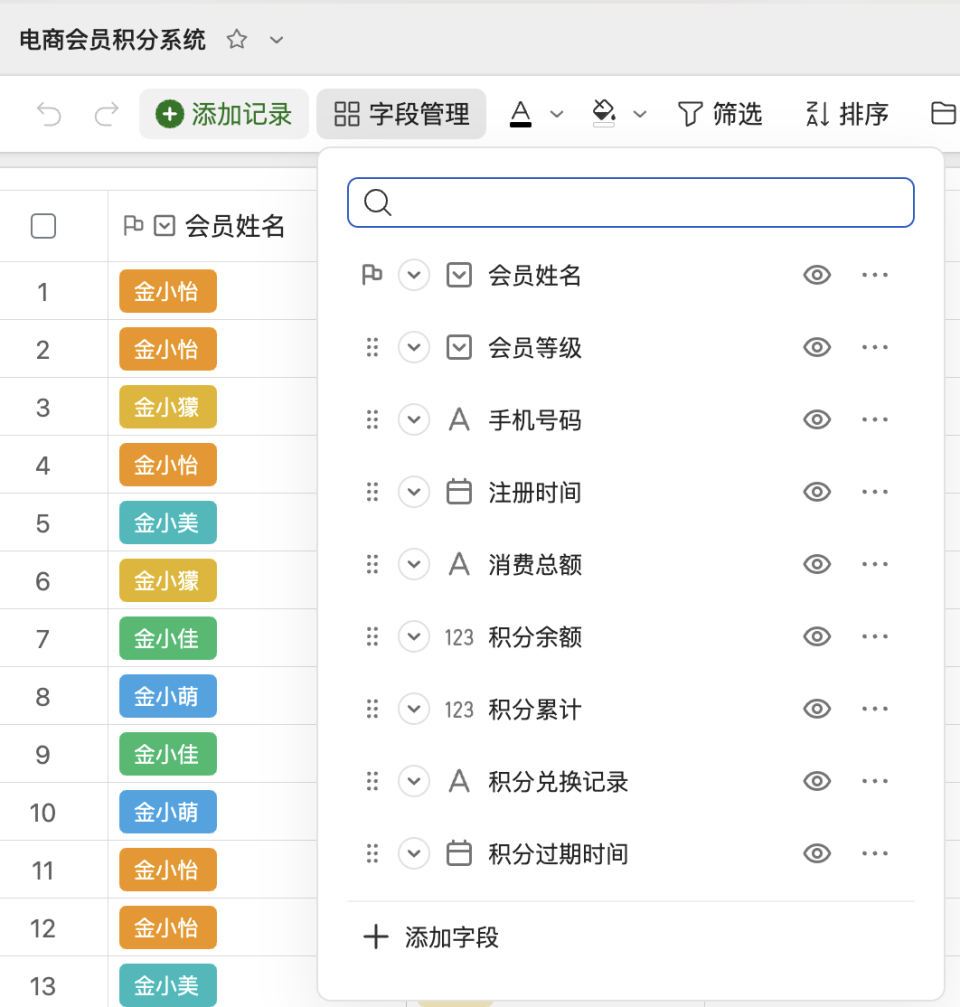Click the 筛选 filter funnel icon
960x1007 pixels.
pyautogui.click(x=690, y=114)
